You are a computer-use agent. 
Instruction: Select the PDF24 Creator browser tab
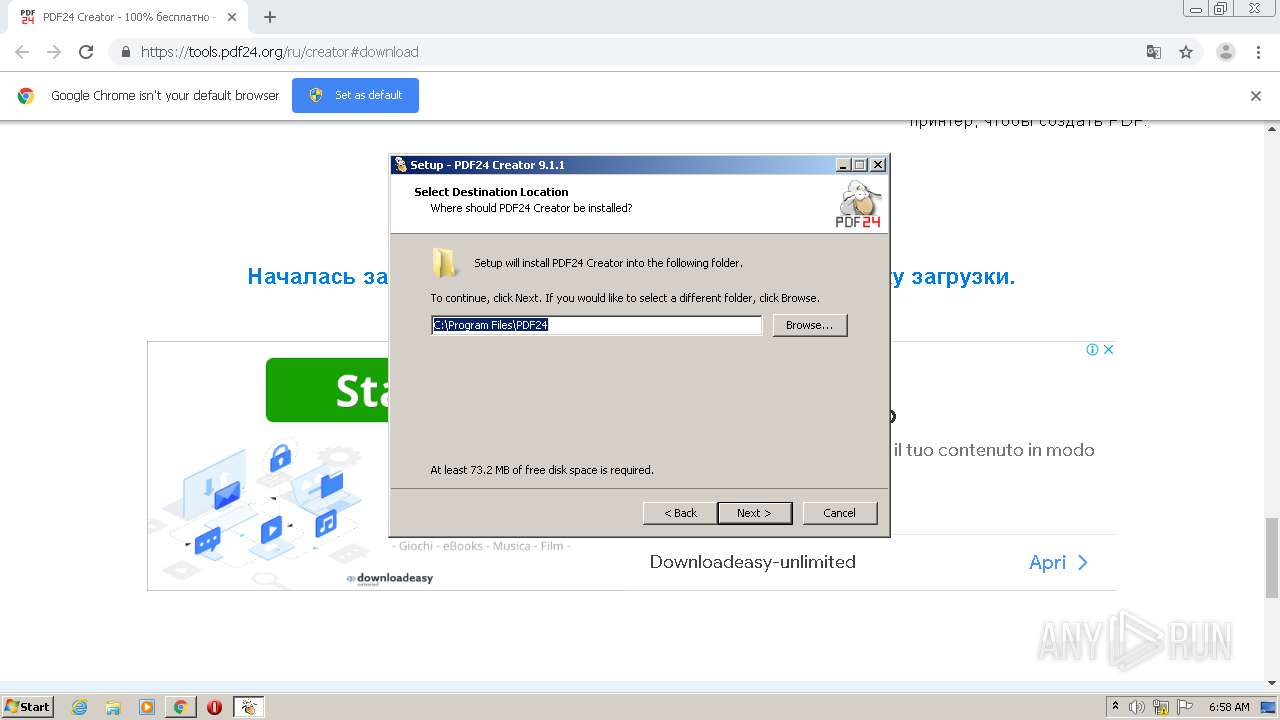click(x=128, y=17)
